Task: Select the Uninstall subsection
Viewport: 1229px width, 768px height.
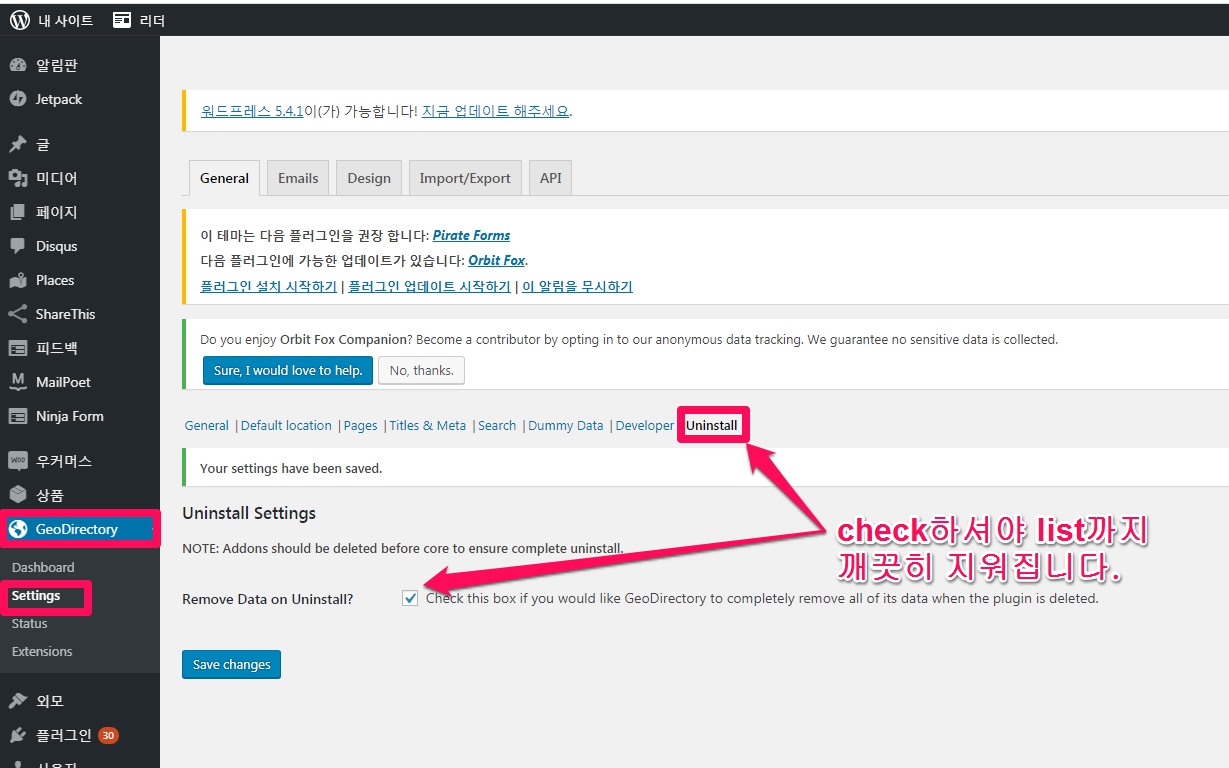Action: [712, 425]
